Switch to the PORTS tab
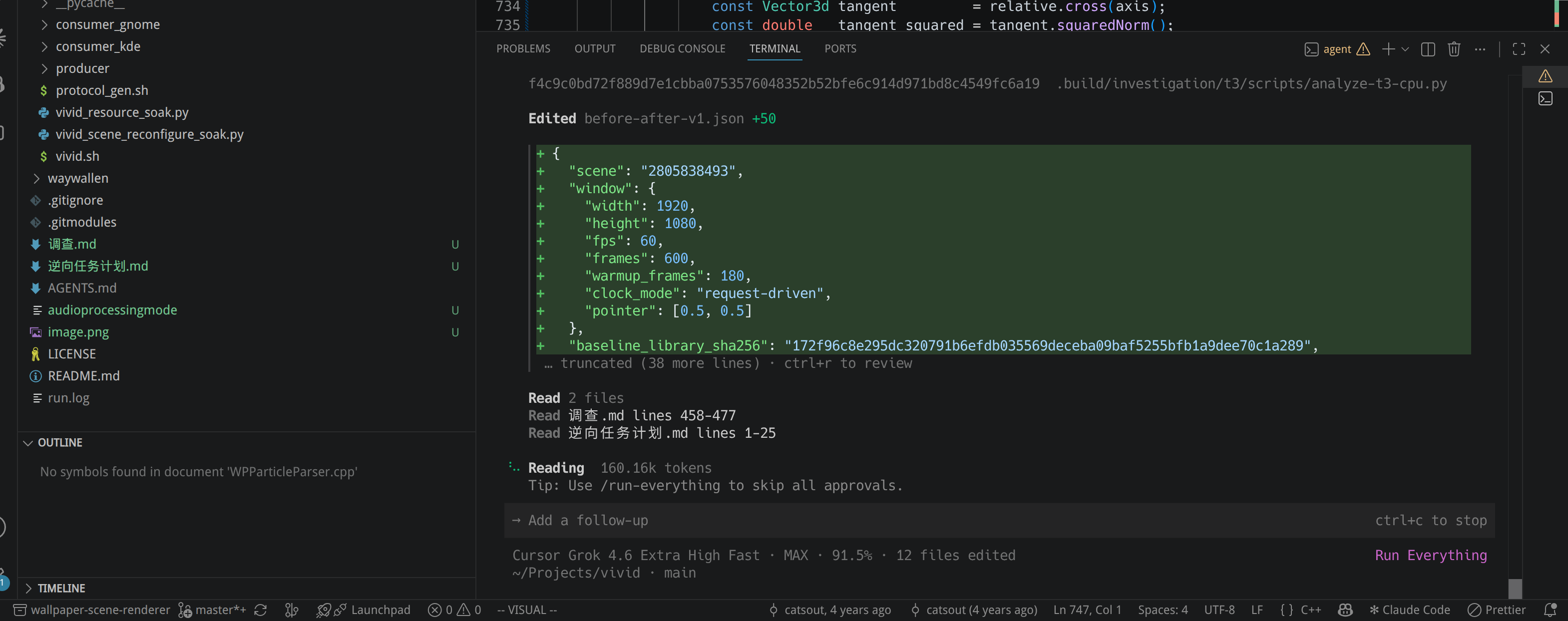Image resolution: width=1568 pixels, height=621 pixels. (840, 48)
